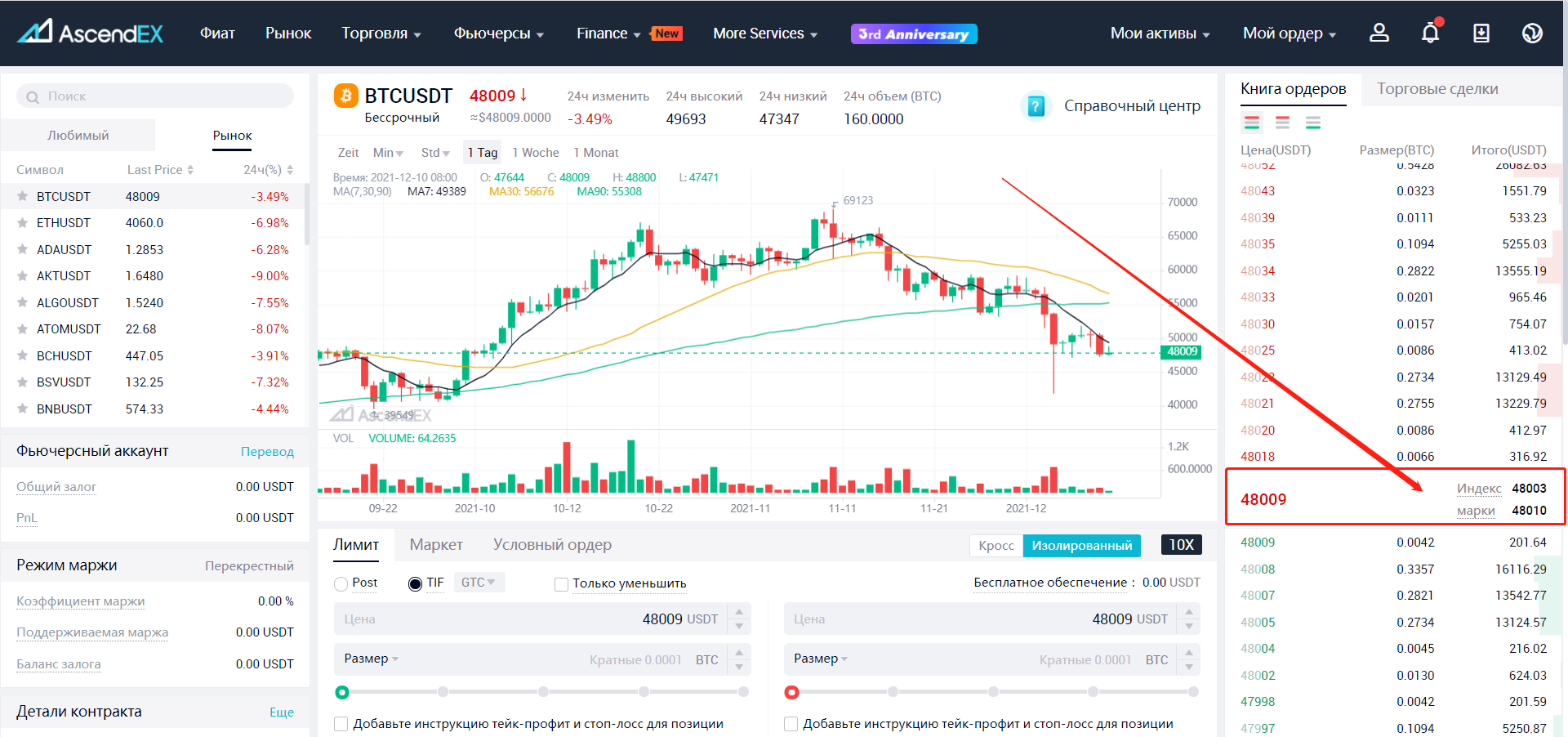Click the sell price input field
Screen dimensions: 1568x737
pyautogui.click(x=981, y=619)
